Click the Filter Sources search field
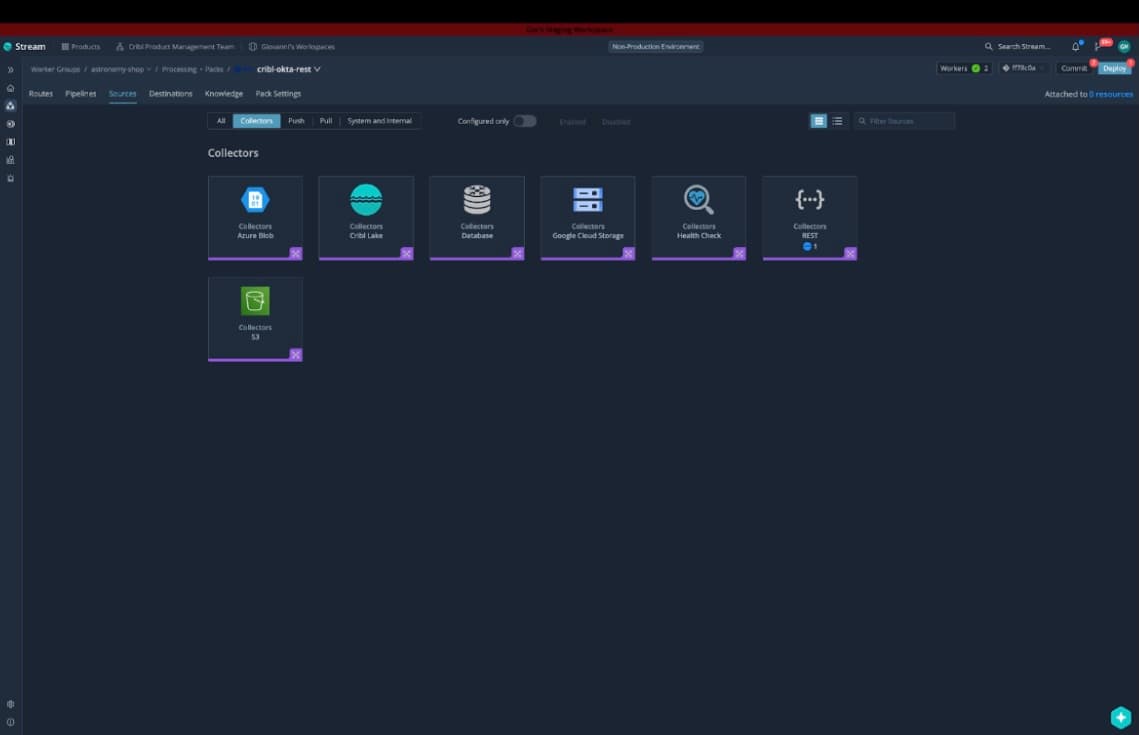 (905, 119)
